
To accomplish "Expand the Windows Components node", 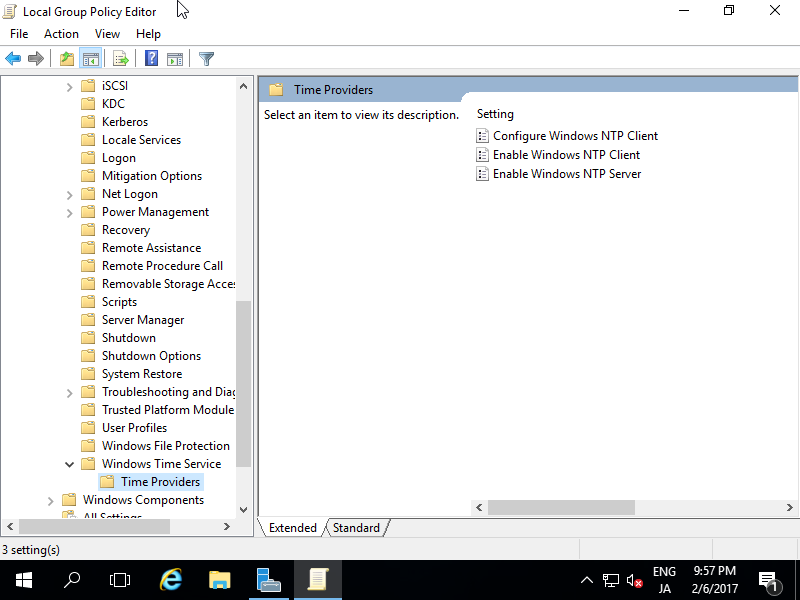I will tap(50, 499).
